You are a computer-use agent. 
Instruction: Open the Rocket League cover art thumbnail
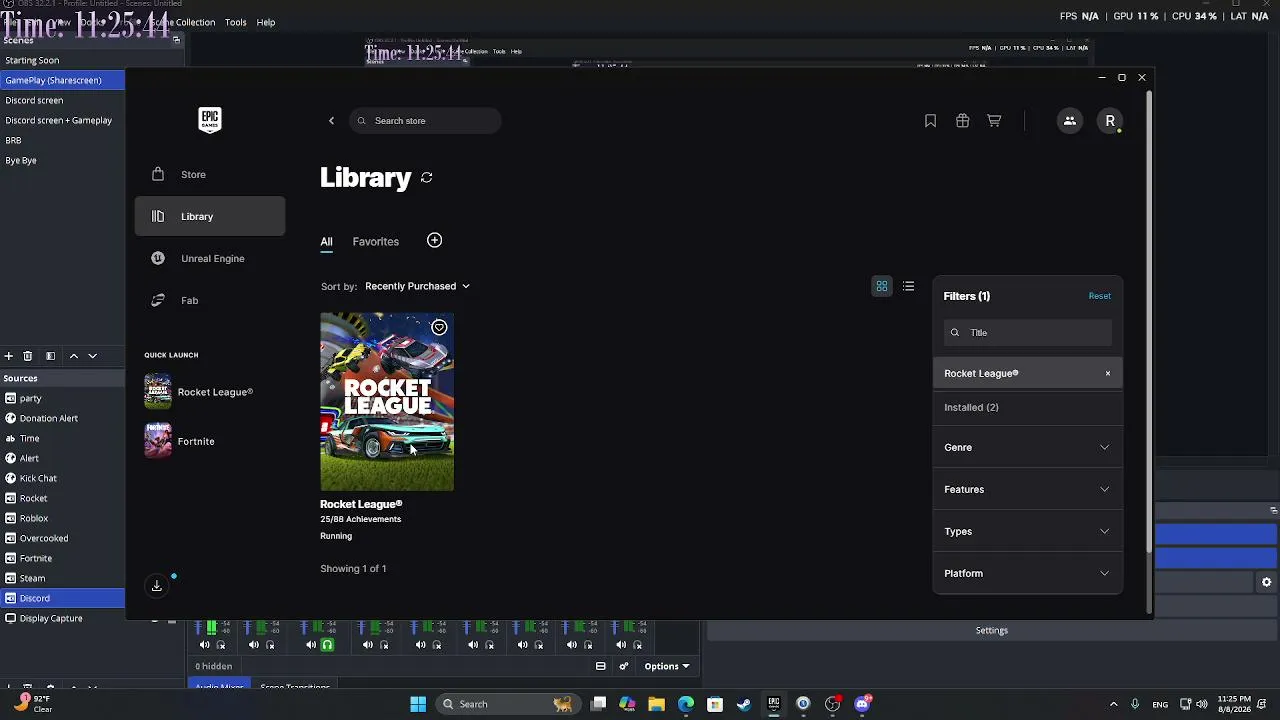point(387,402)
